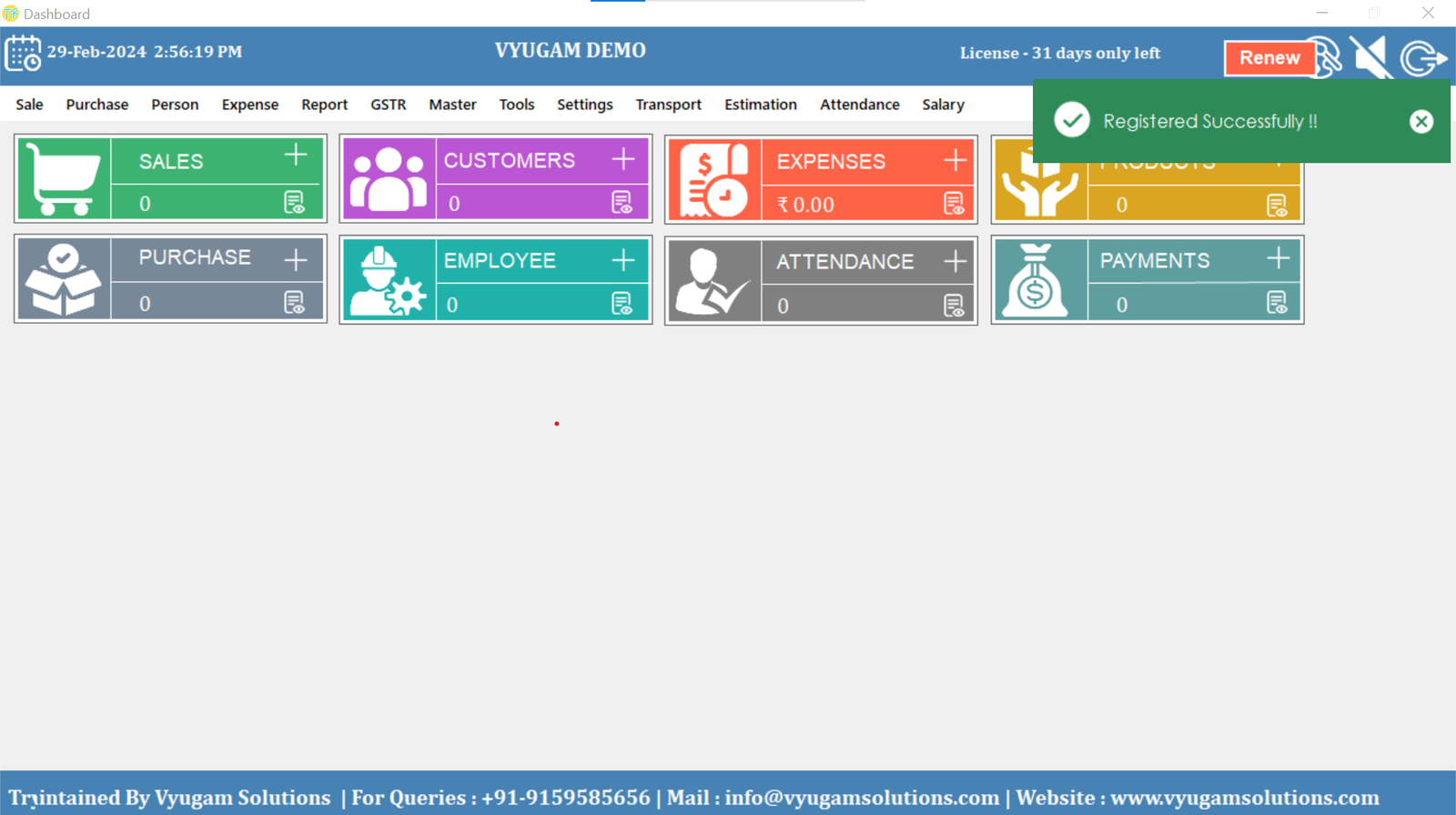Screen dimensions: 1456x815
Task: Open products list via Products view icon
Action: click(1277, 206)
